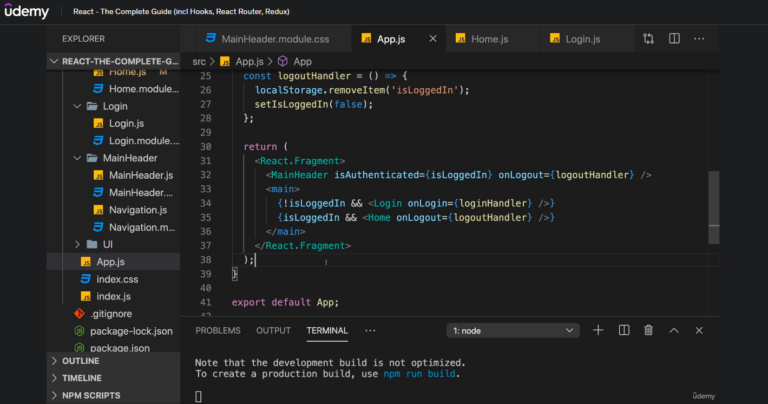Open the editor more actions ellipsis

(699, 39)
